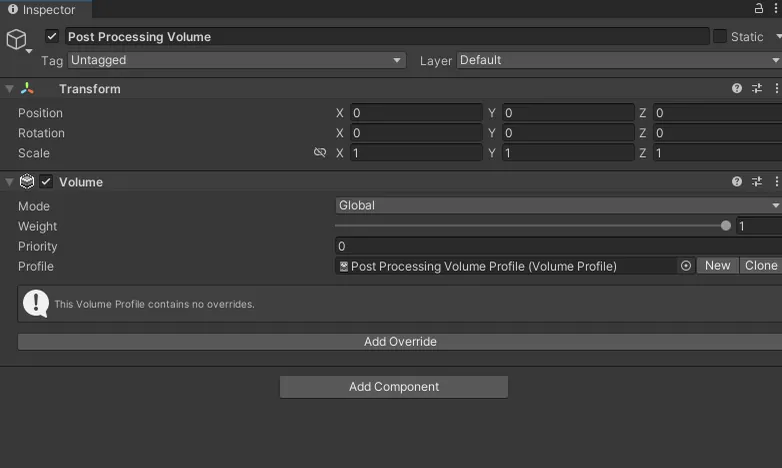Click the Scale Y field
This screenshot has width=782, height=468.
(x=568, y=153)
